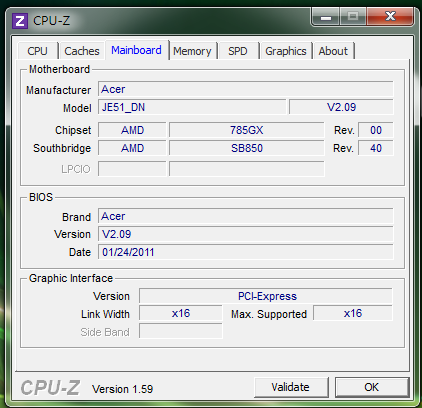Click the Model field JE51_DN

[x=192, y=107]
